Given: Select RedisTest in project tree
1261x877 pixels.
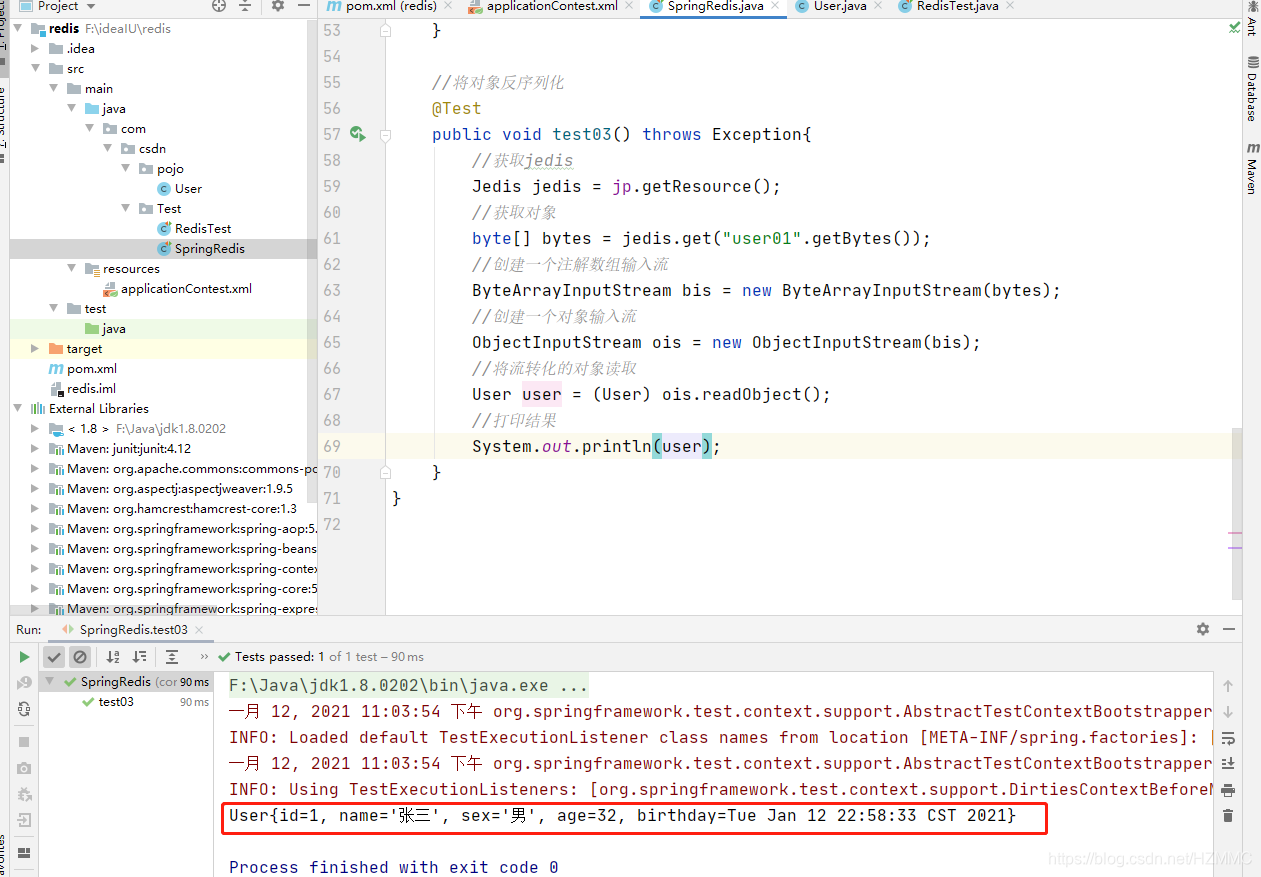Looking at the screenshot, I should pyautogui.click(x=203, y=229).
